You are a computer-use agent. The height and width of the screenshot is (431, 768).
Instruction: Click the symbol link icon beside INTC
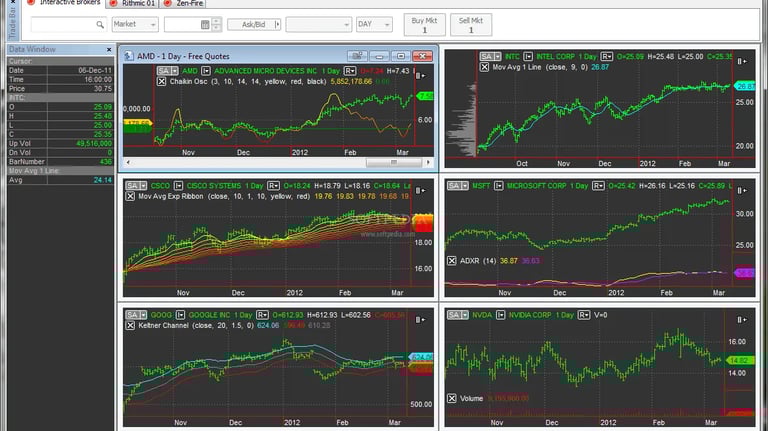point(528,56)
